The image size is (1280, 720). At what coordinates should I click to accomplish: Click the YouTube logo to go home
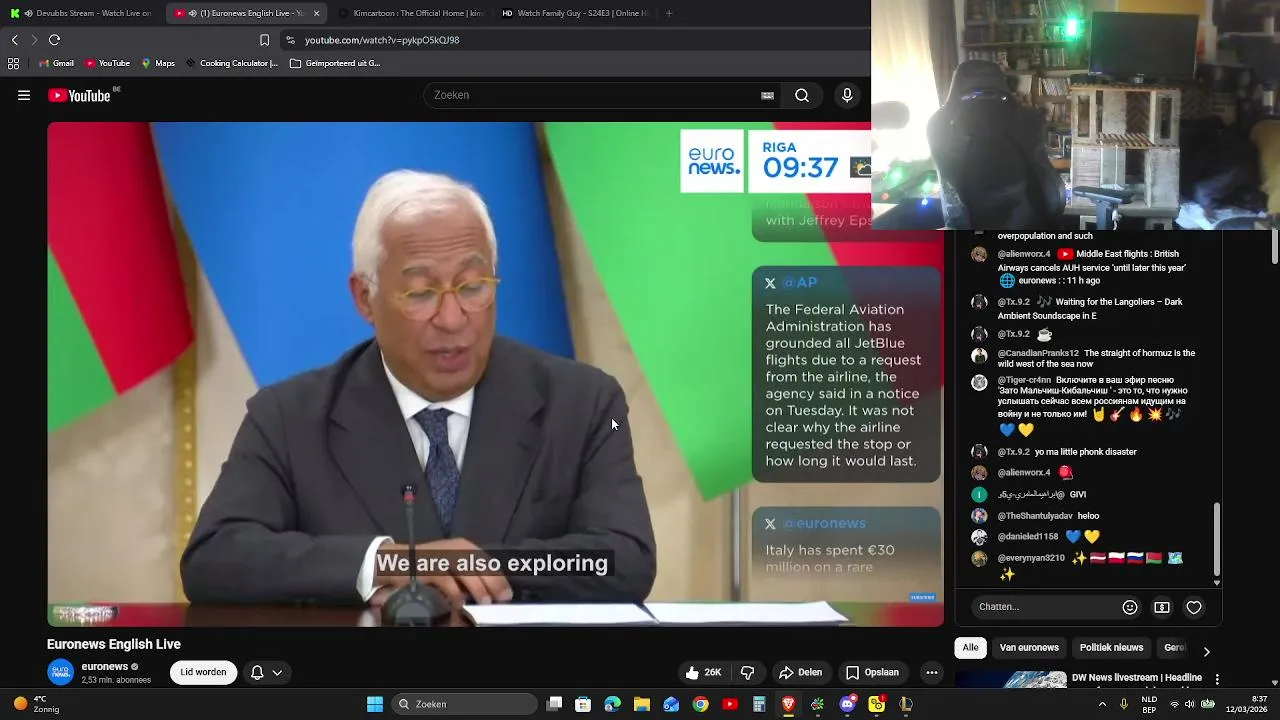coord(80,95)
